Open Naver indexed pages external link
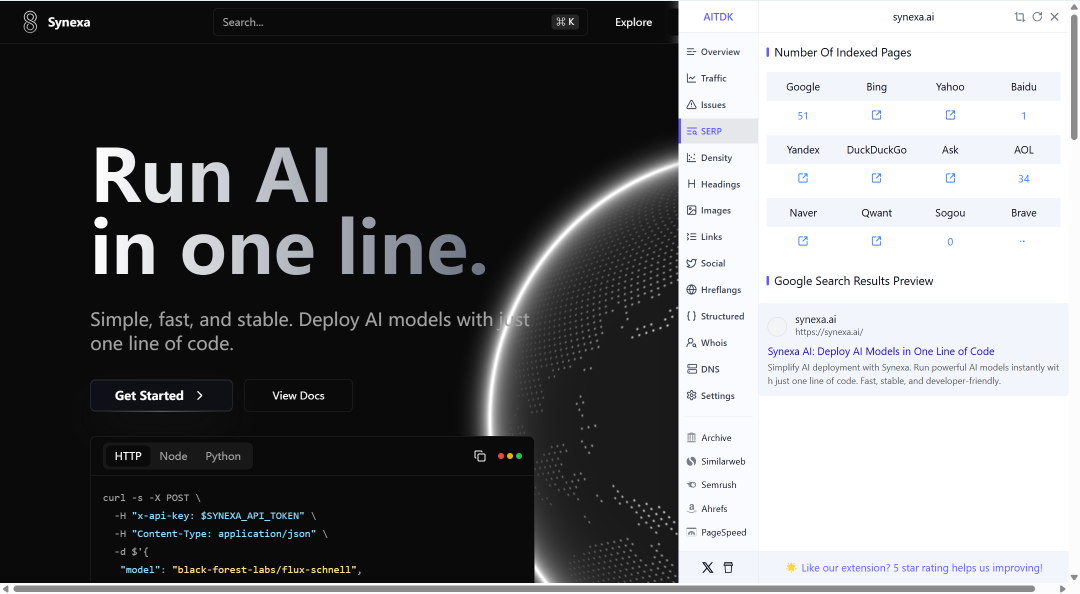 [802, 241]
